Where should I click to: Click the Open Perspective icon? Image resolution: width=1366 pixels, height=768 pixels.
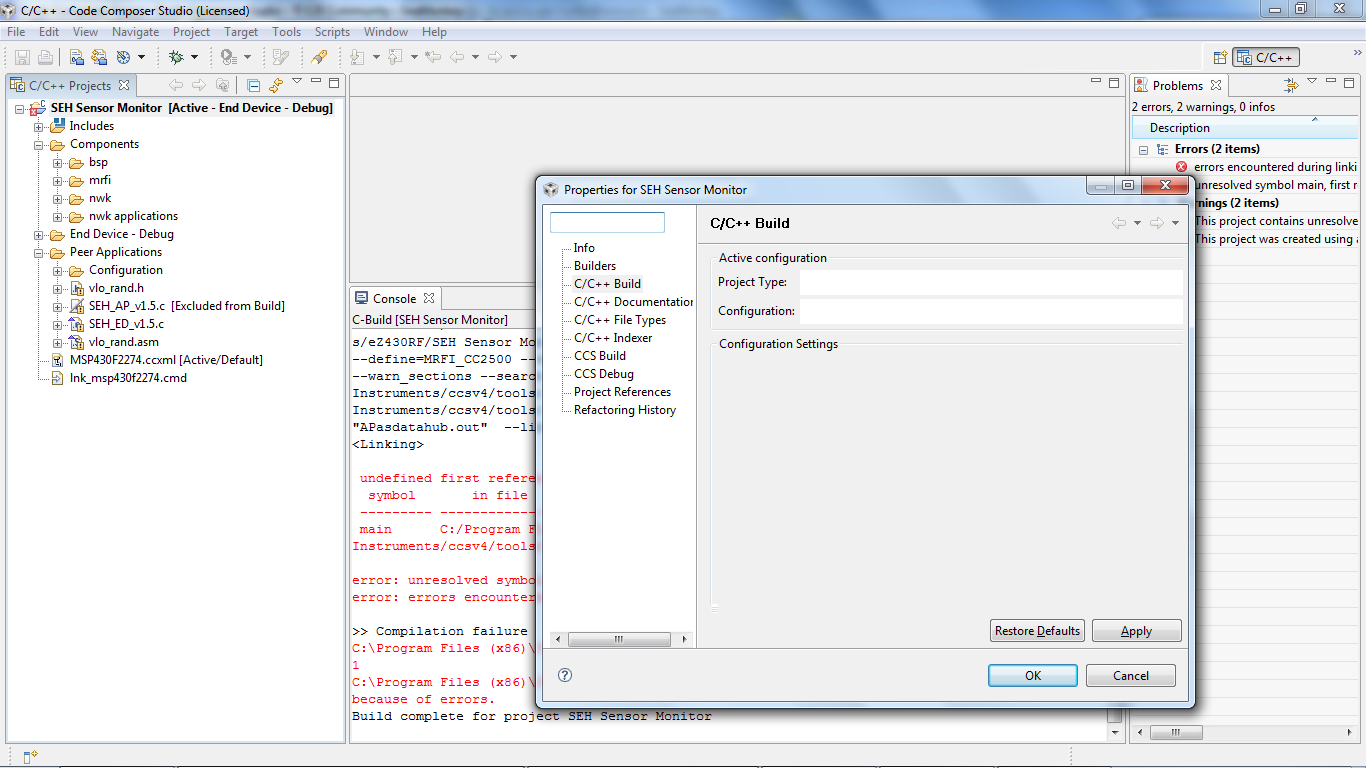point(1220,57)
